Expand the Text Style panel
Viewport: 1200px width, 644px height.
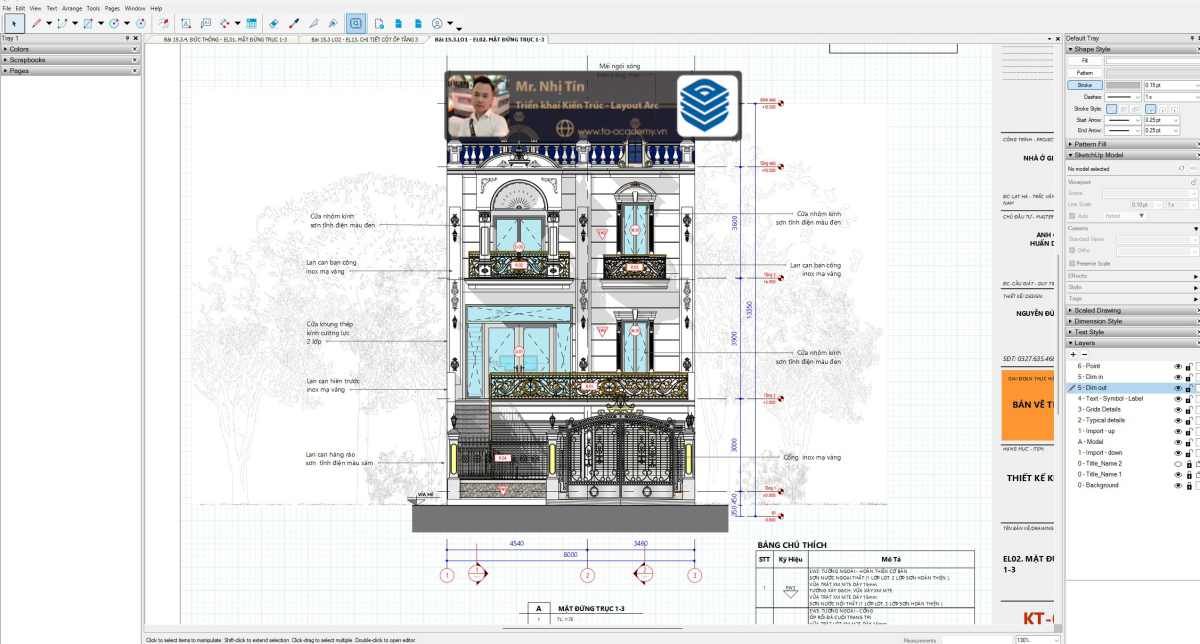(x=1132, y=332)
